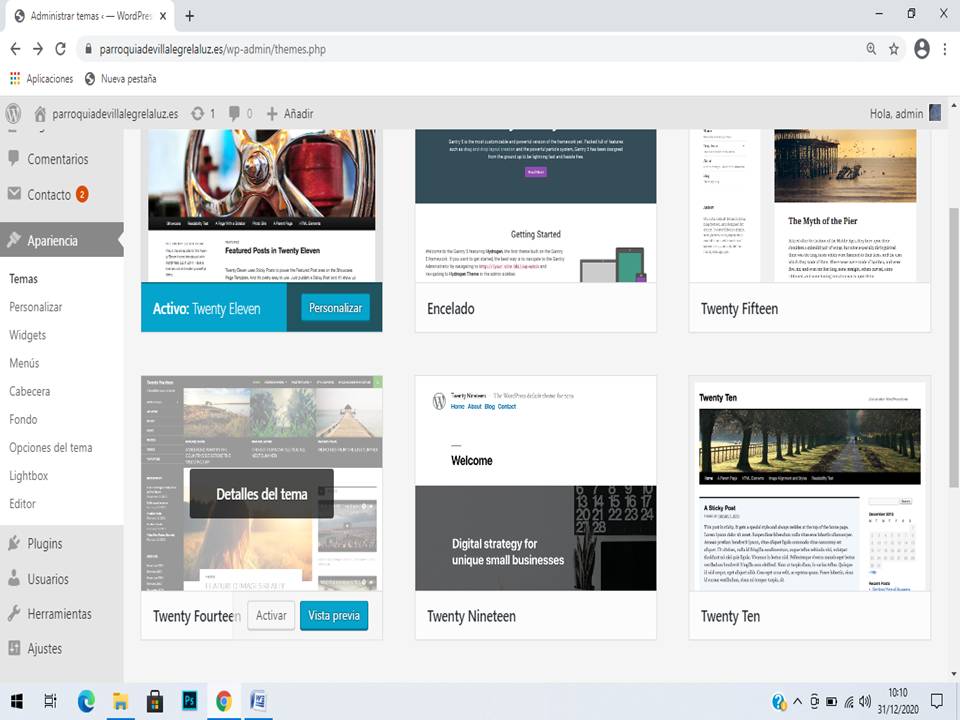Image resolution: width=960 pixels, height=720 pixels.
Task: Click the Twenty Fifteen theme name
Action: 739,309
